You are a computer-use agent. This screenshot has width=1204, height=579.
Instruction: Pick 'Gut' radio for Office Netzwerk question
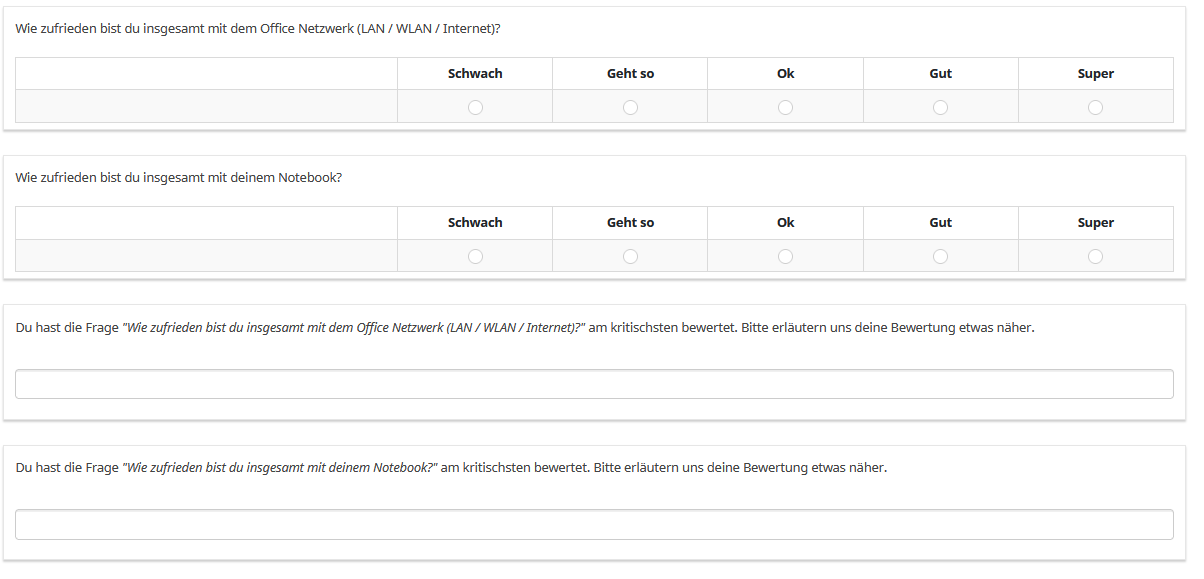[940, 107]
